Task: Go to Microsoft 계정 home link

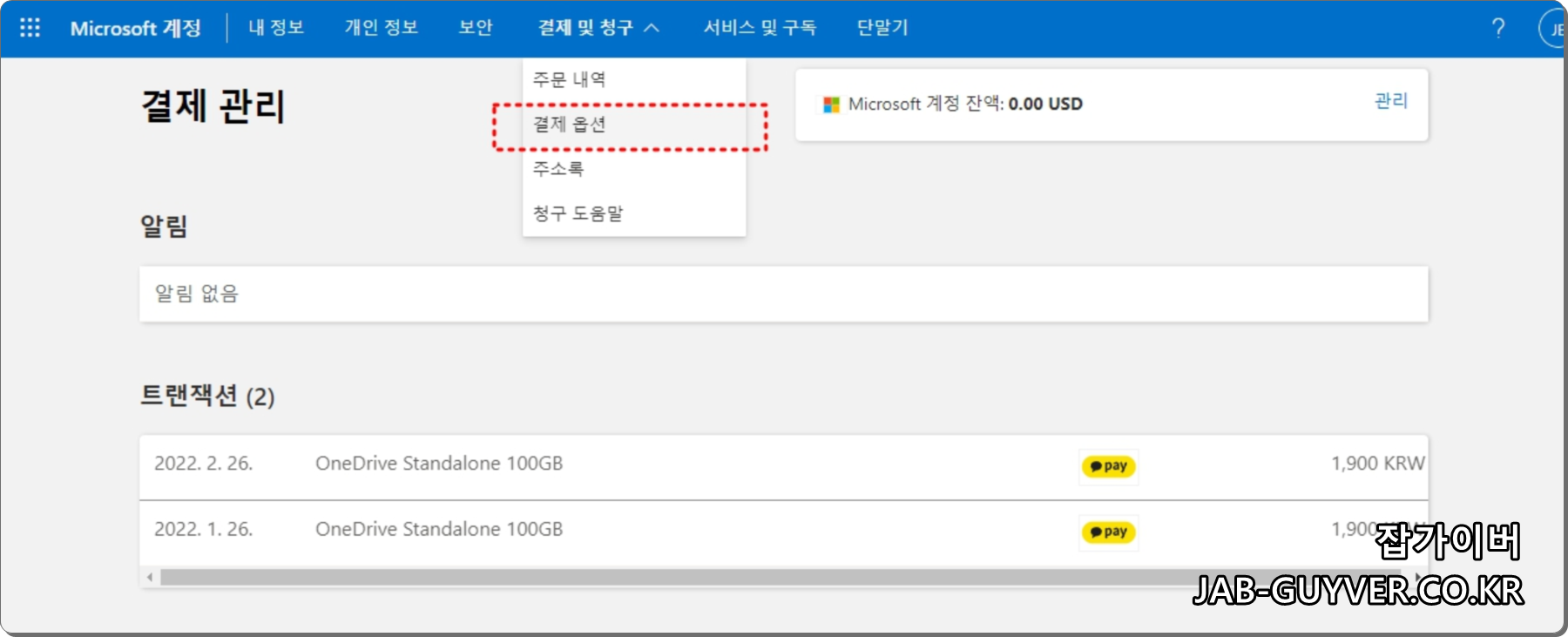Action: tap(136, 28)
